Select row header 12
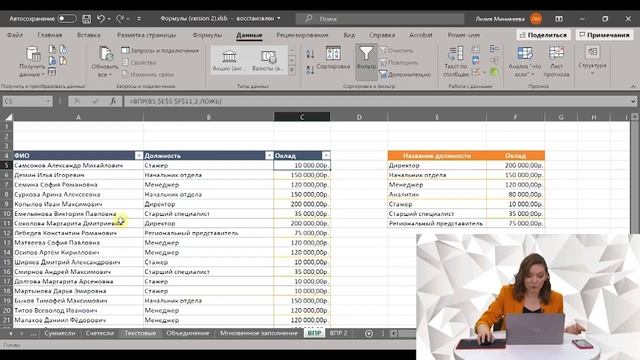The height and width of the screenshot is (360, 640). coord(7,233)
